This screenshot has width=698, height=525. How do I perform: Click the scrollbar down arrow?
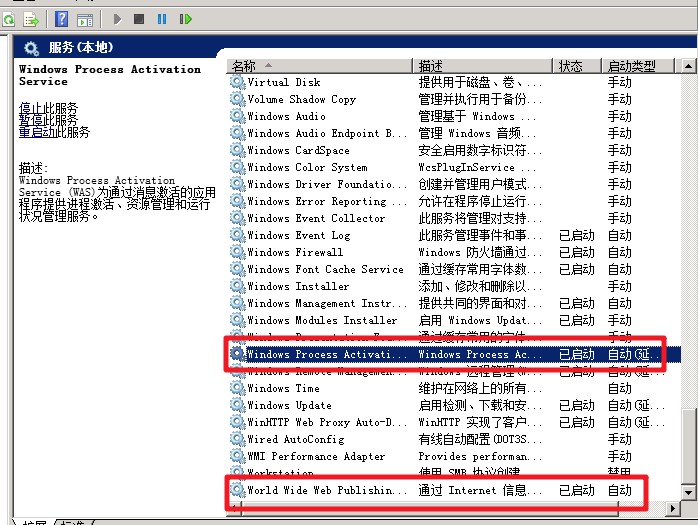click(689, 494)
